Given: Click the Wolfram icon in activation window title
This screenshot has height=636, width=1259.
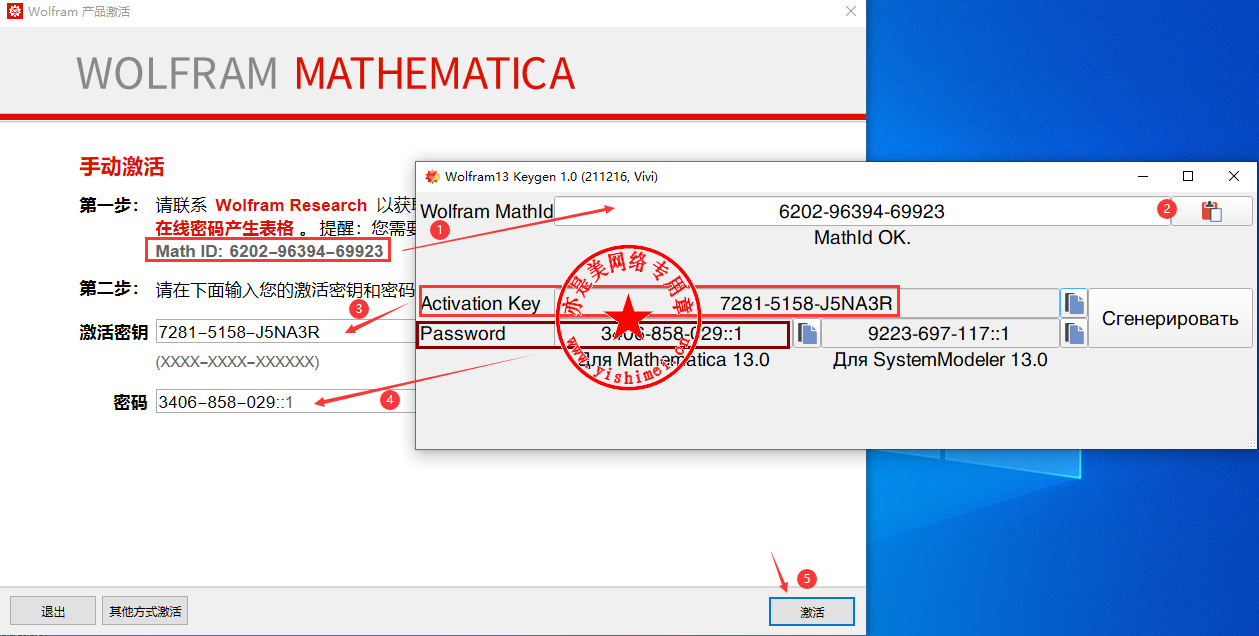Looking at the screenshot, I should 14,11.
